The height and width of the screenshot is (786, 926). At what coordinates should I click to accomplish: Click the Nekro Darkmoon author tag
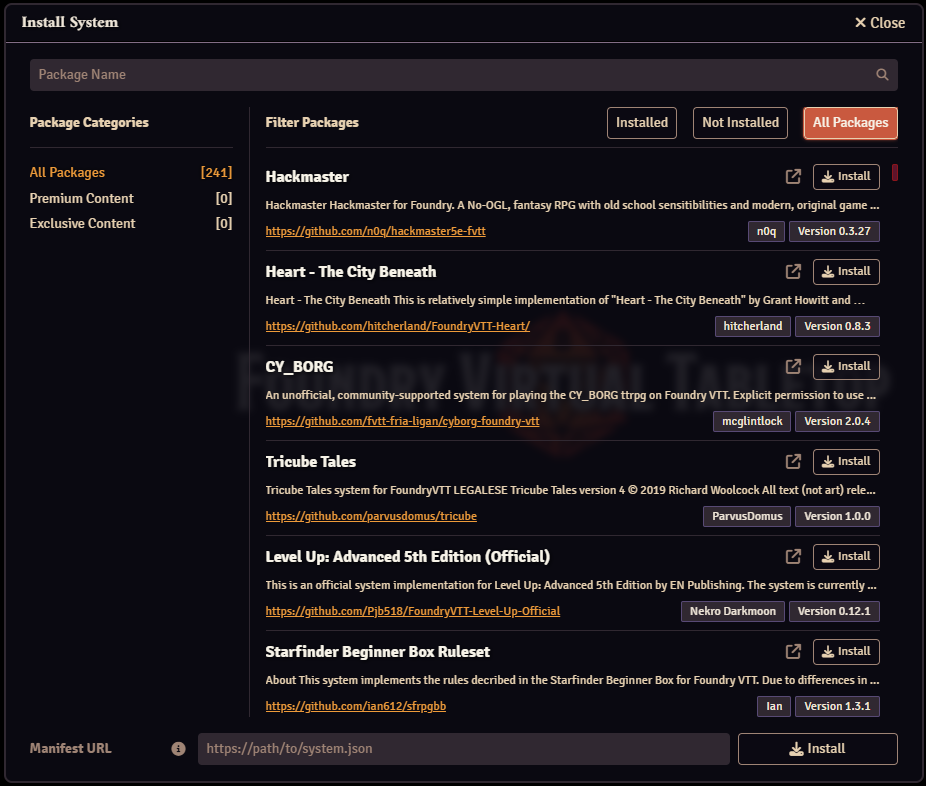click(732, 612)
